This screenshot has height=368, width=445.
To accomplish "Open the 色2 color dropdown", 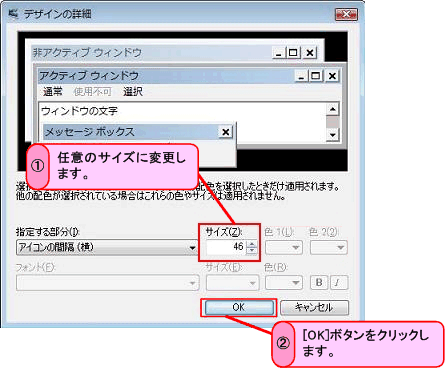I will 329,247.
